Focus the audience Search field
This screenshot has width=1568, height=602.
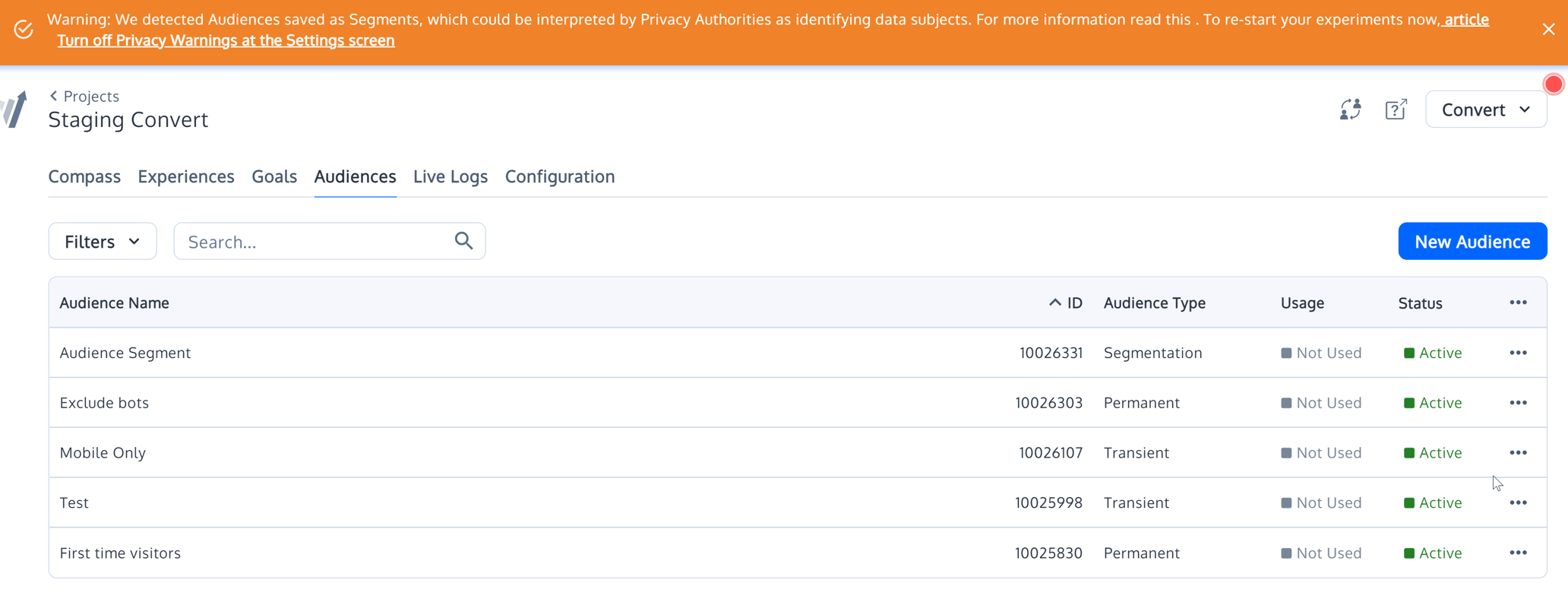pyautogui.click(x=315, y=242)
